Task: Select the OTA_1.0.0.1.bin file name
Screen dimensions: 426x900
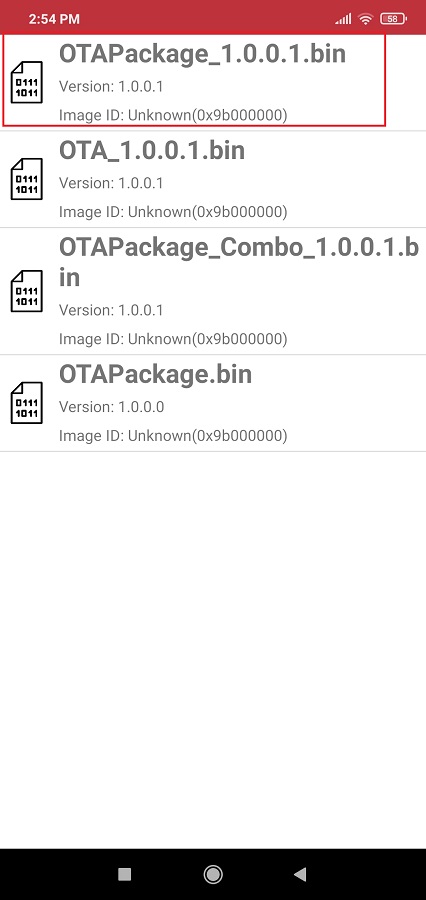Action: click(x=152, y=150)
